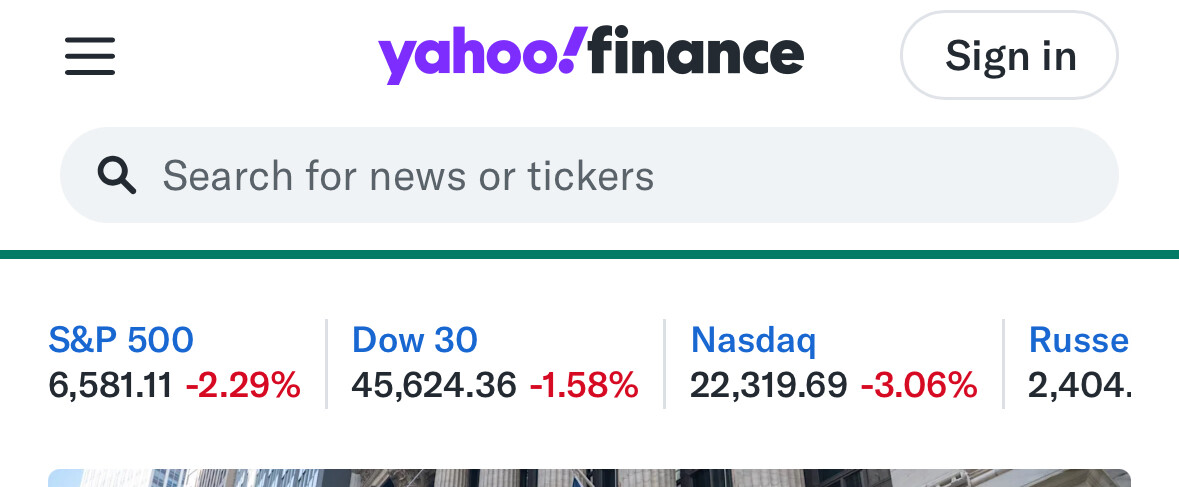The height and width of the screenshot is (487, 1179).
Task: Open the S&P 500 index link
Action: tap(121, 340)
